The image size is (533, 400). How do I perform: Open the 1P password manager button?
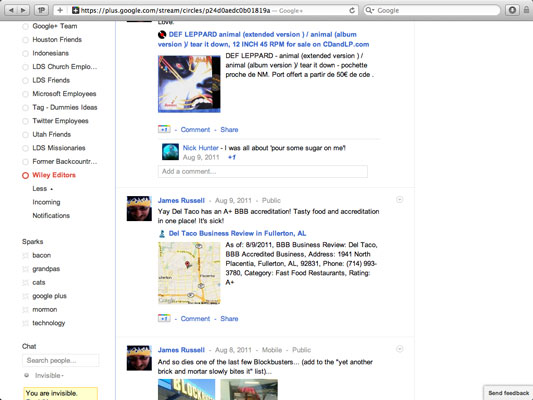pos(41,10)
